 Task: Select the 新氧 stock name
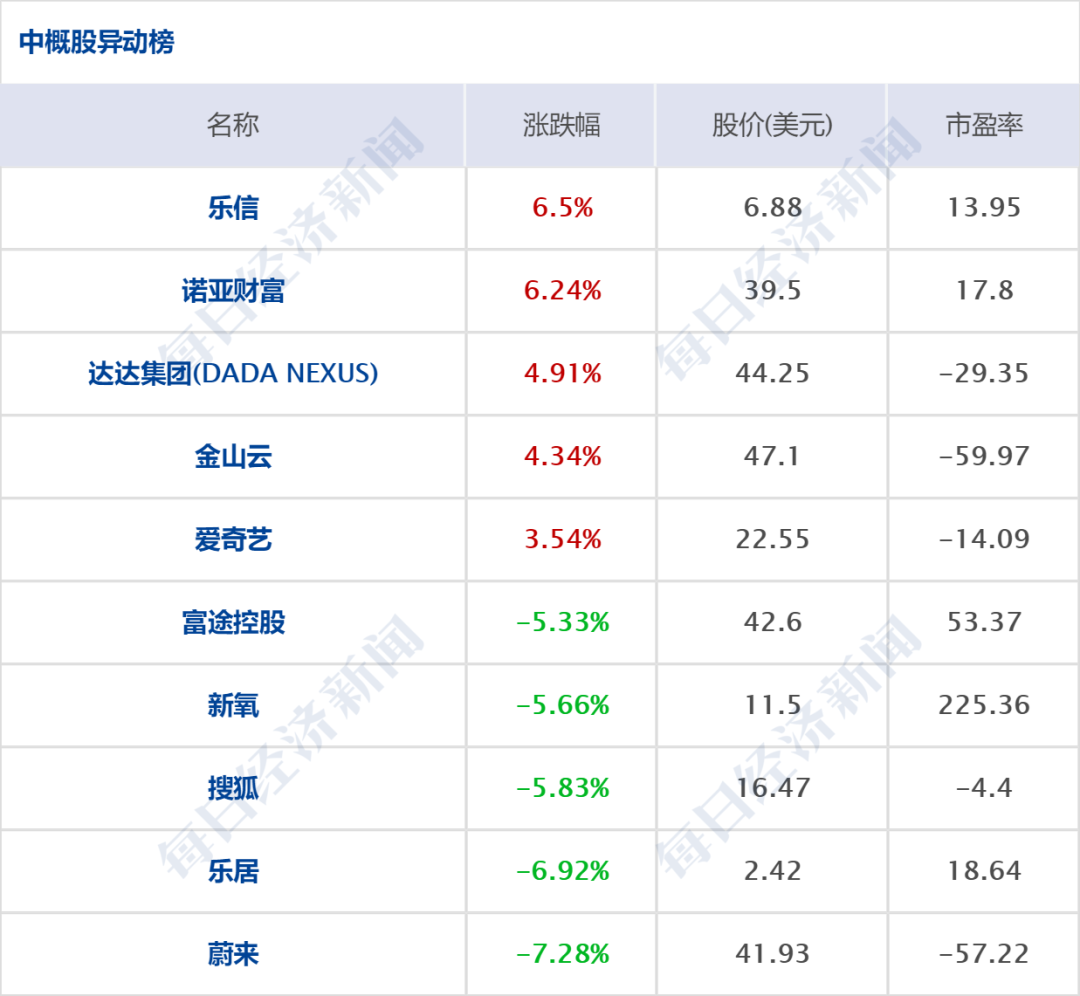[x=233, y=705]
